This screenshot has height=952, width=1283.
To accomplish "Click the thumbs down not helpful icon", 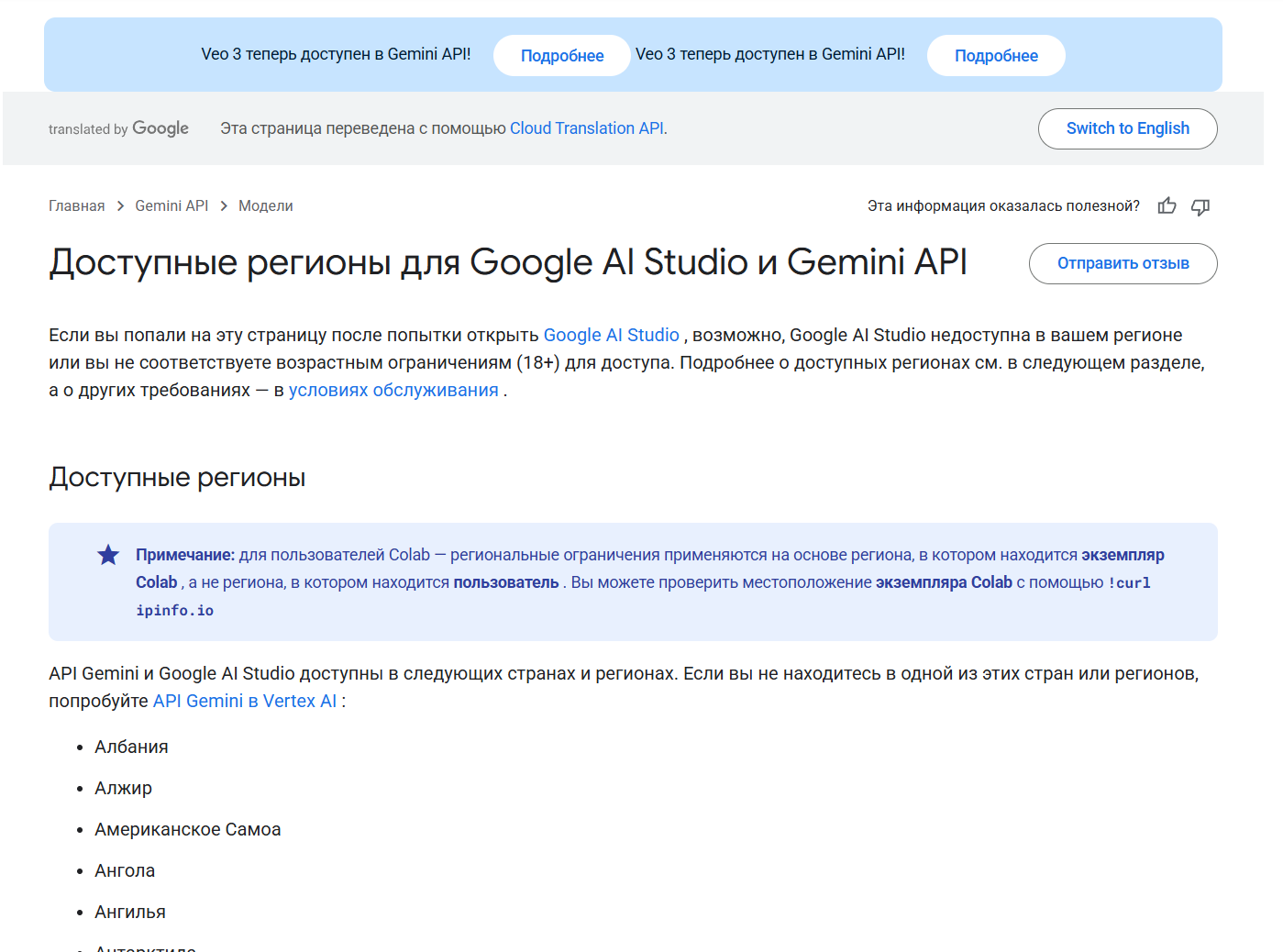I will tap(1200, 206).
